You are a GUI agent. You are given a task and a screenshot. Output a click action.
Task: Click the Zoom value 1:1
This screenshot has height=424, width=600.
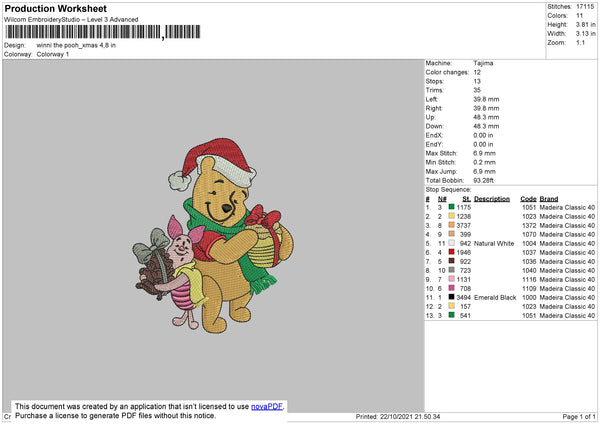[580, 43]
